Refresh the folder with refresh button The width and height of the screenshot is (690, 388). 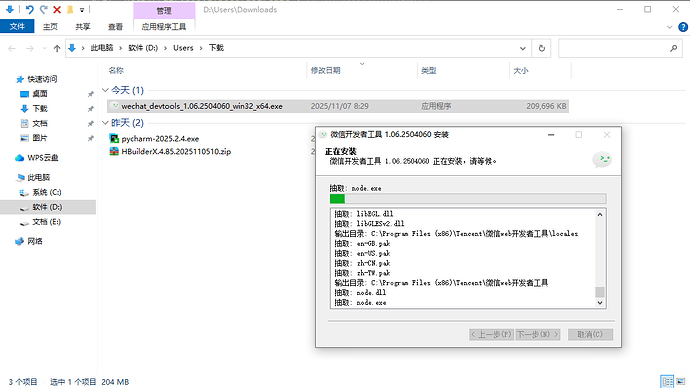542,48
